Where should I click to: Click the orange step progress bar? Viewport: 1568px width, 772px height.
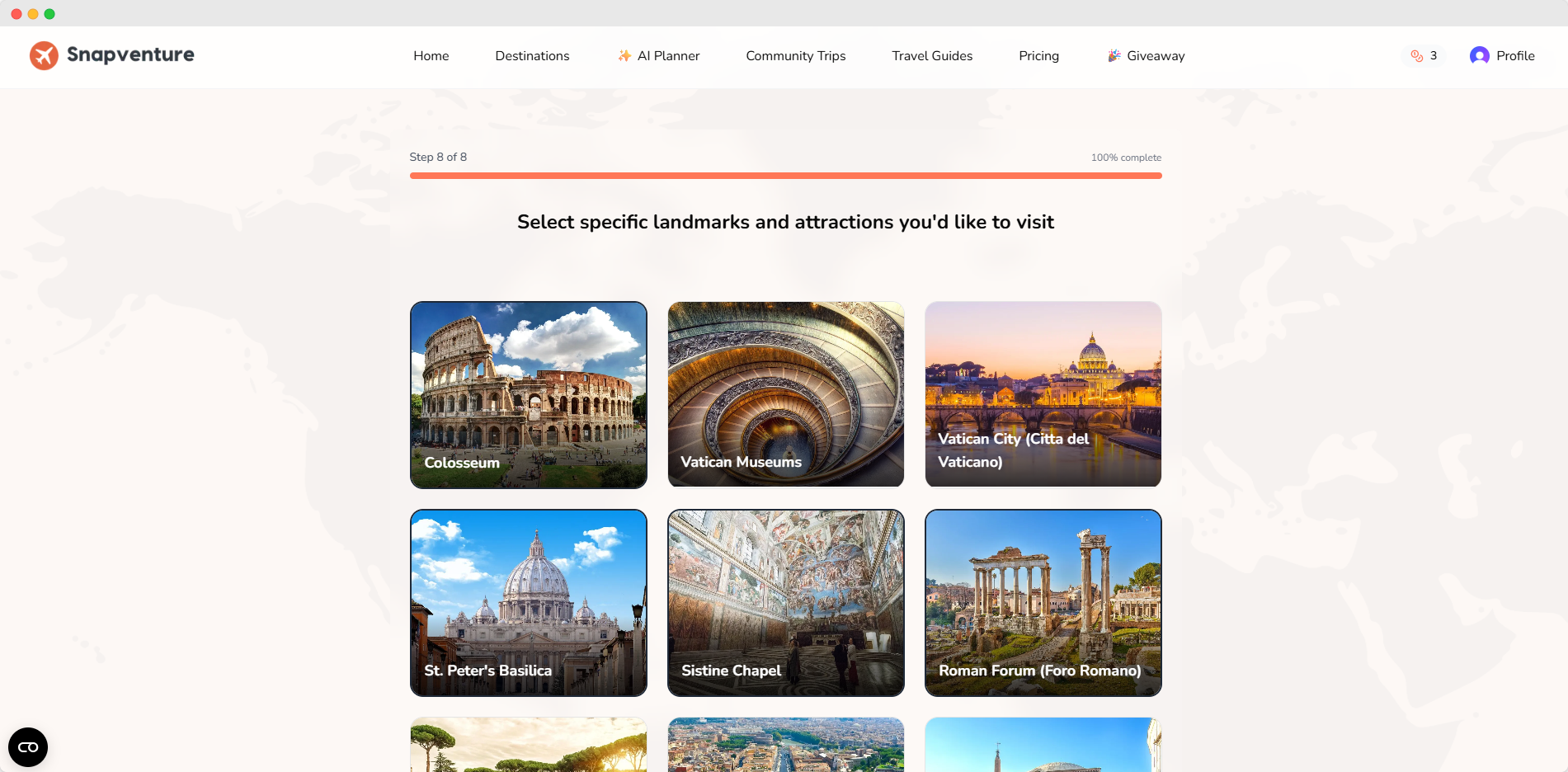pos(786,176)
